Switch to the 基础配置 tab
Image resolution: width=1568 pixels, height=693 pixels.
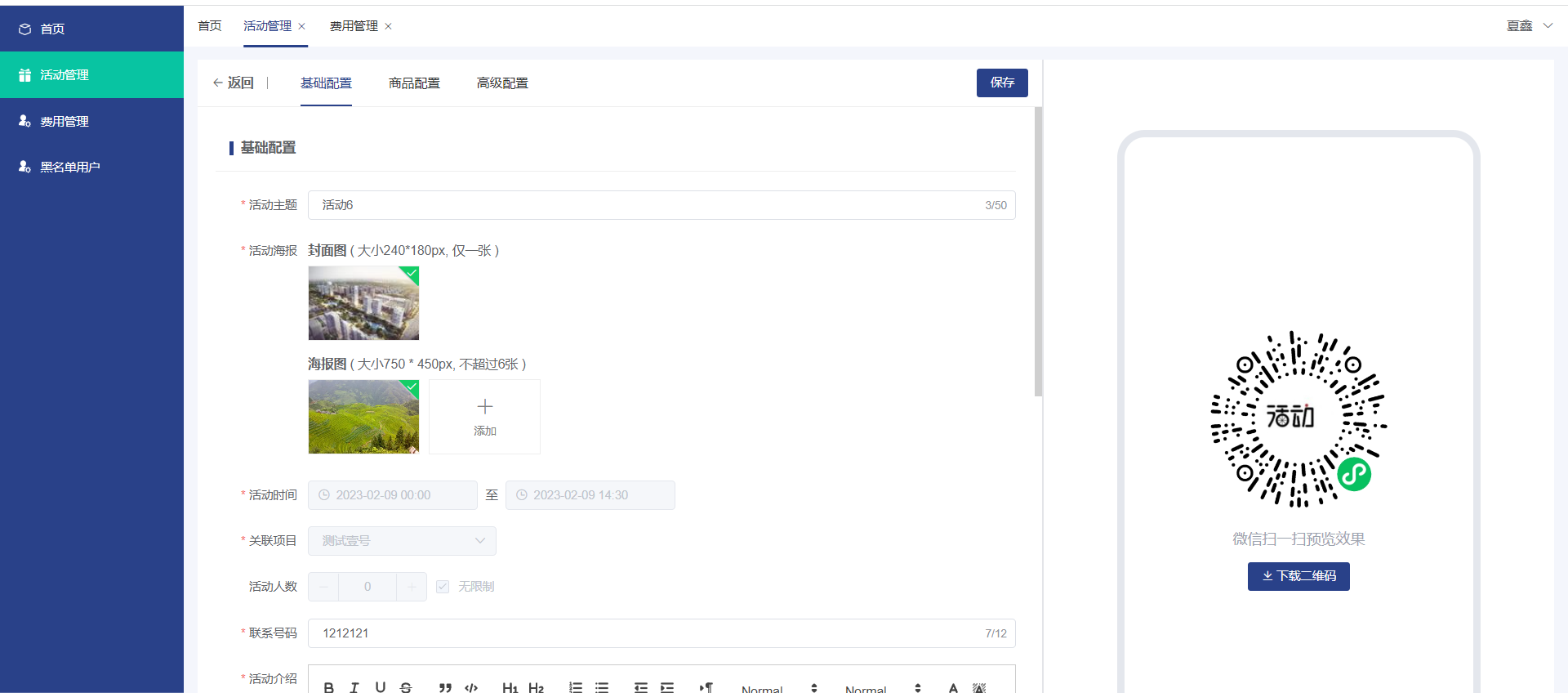[x=326, y=83]
